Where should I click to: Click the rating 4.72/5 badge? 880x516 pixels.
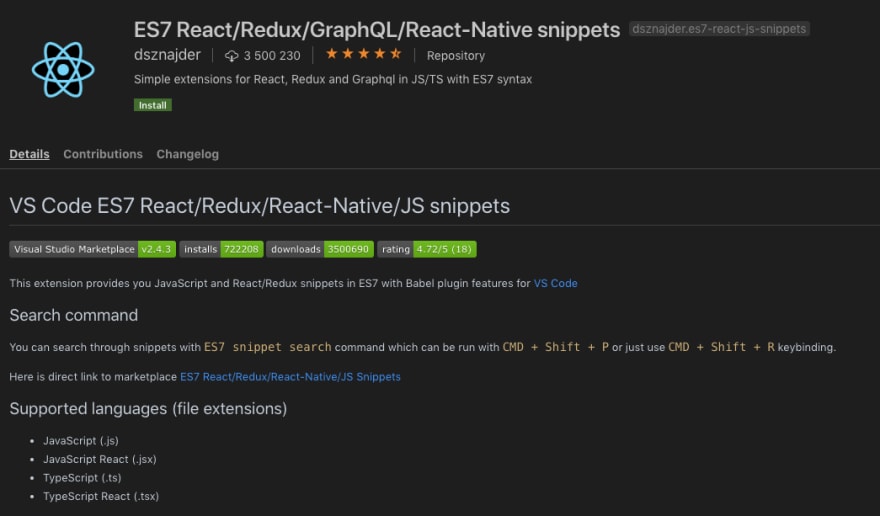[x=427, y=249]
